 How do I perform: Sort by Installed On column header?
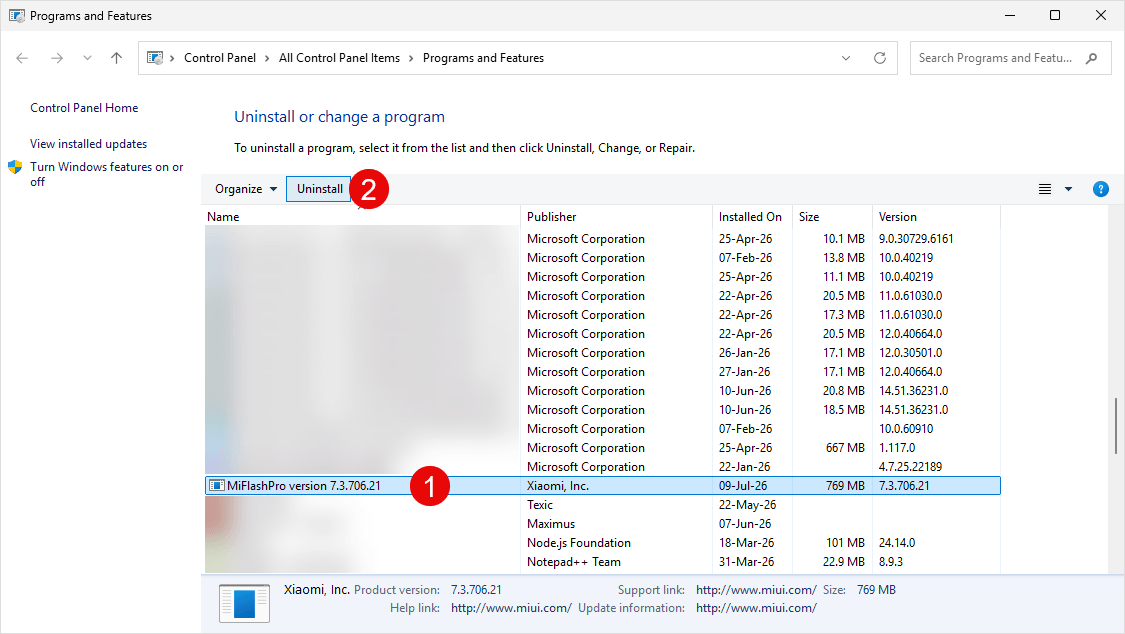(752, 217)
